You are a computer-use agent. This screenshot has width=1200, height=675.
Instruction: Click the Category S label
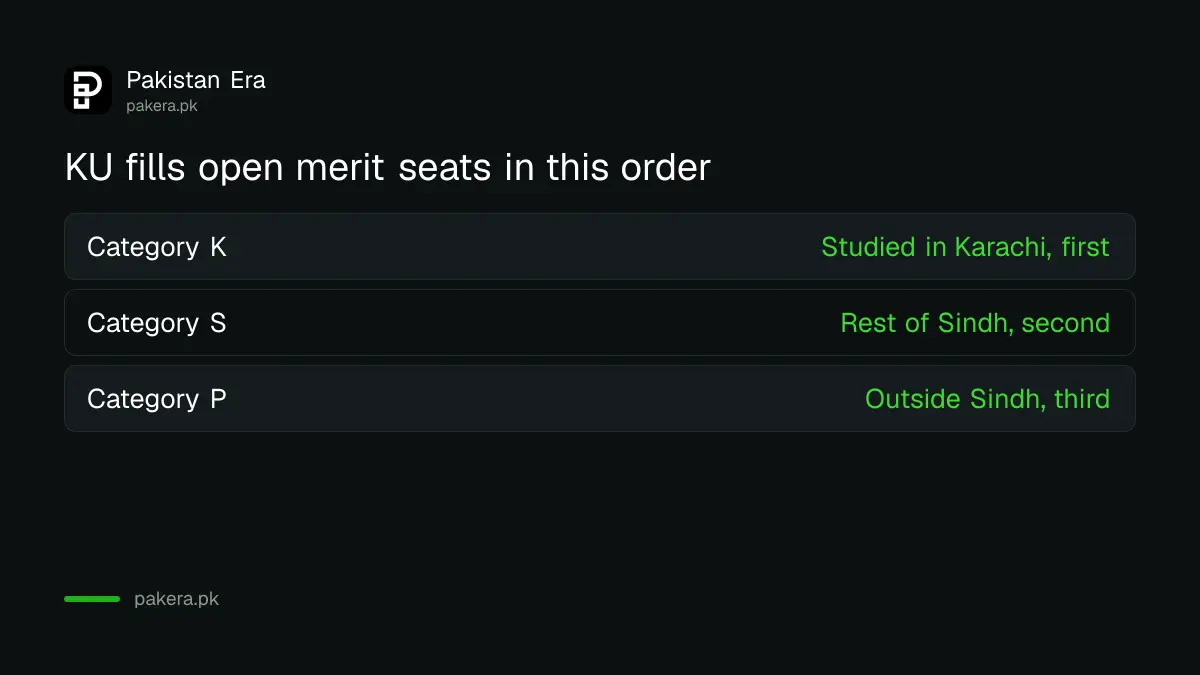point(157,323)
